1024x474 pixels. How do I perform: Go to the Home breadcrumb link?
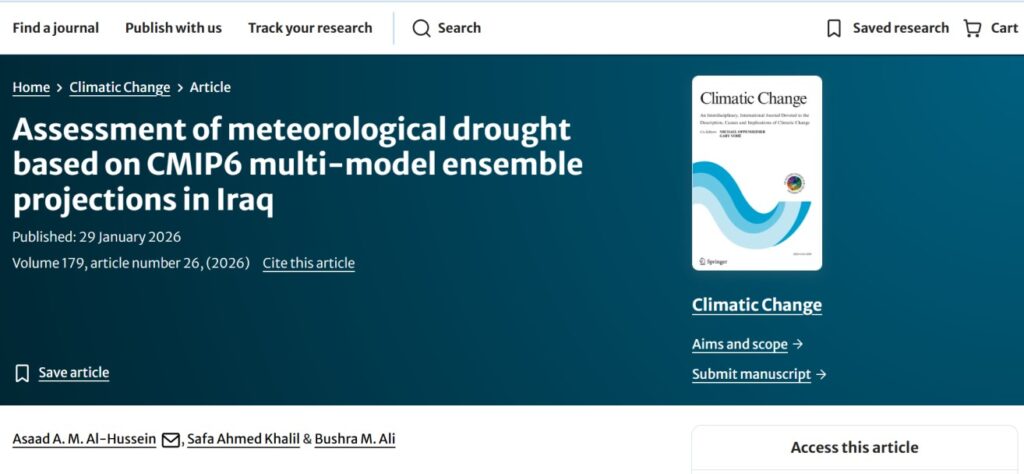click(x=31, y=87)
